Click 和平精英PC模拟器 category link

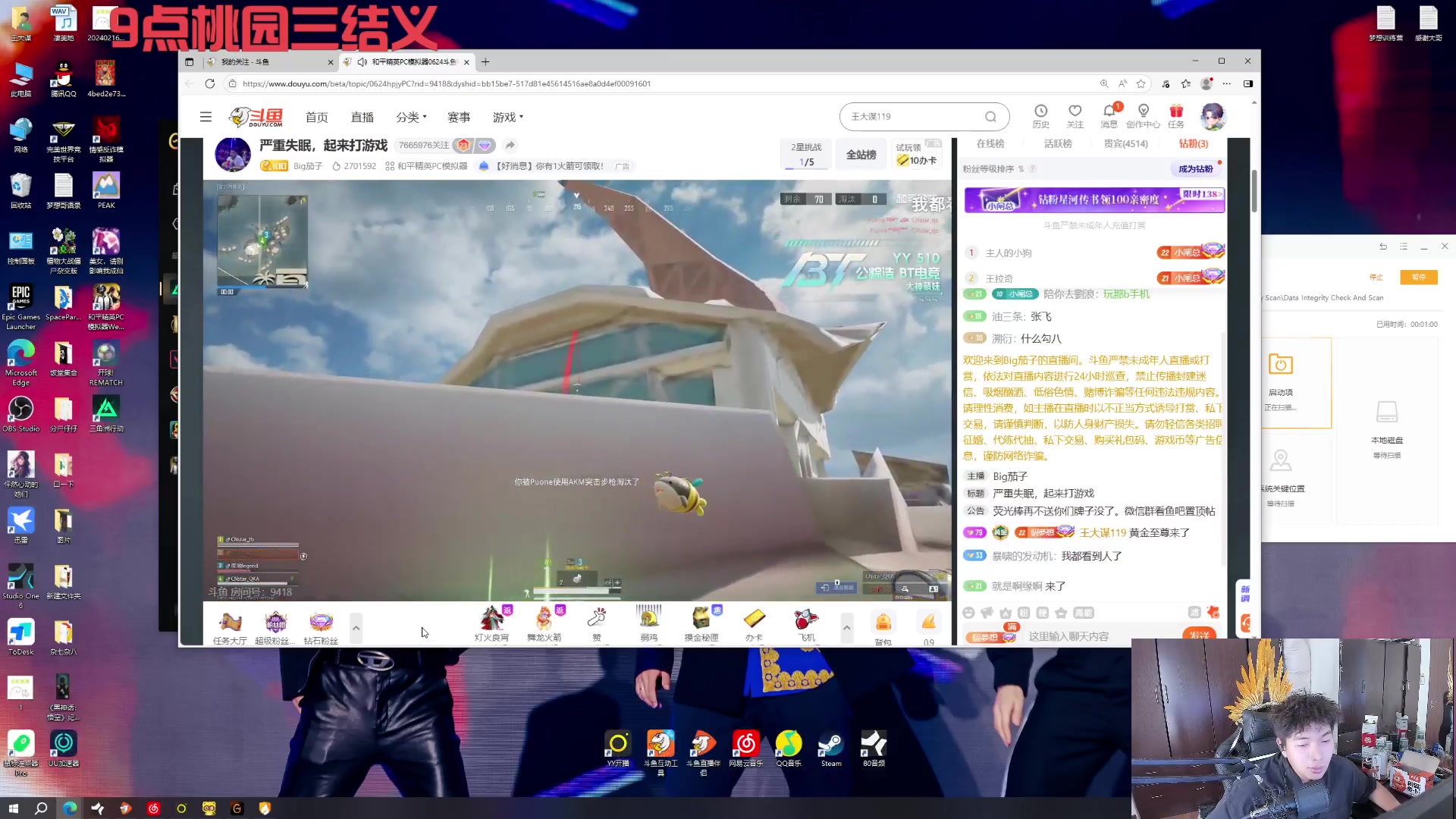point(426,166)
